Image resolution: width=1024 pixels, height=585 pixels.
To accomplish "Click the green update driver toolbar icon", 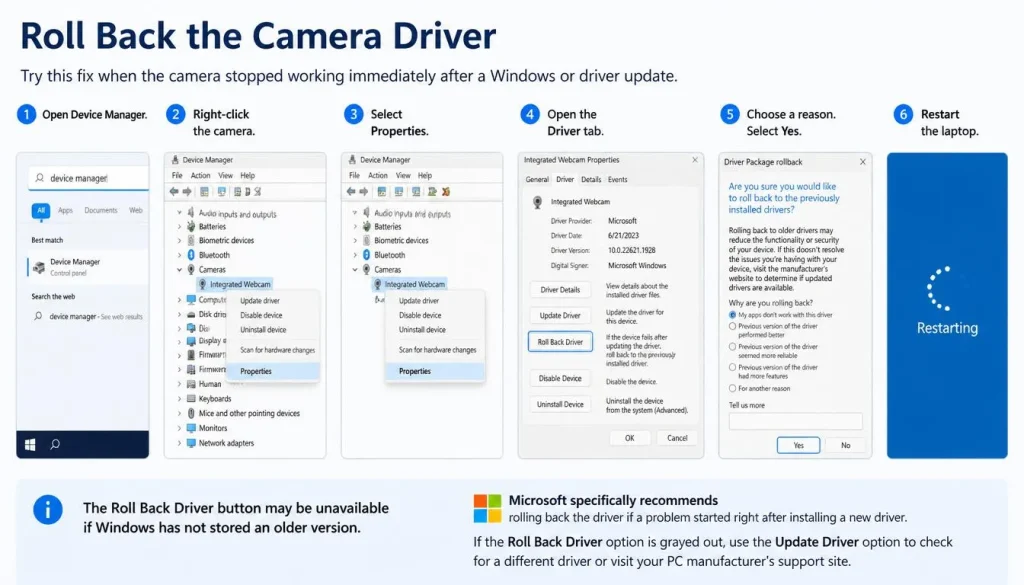I will 432,192.
